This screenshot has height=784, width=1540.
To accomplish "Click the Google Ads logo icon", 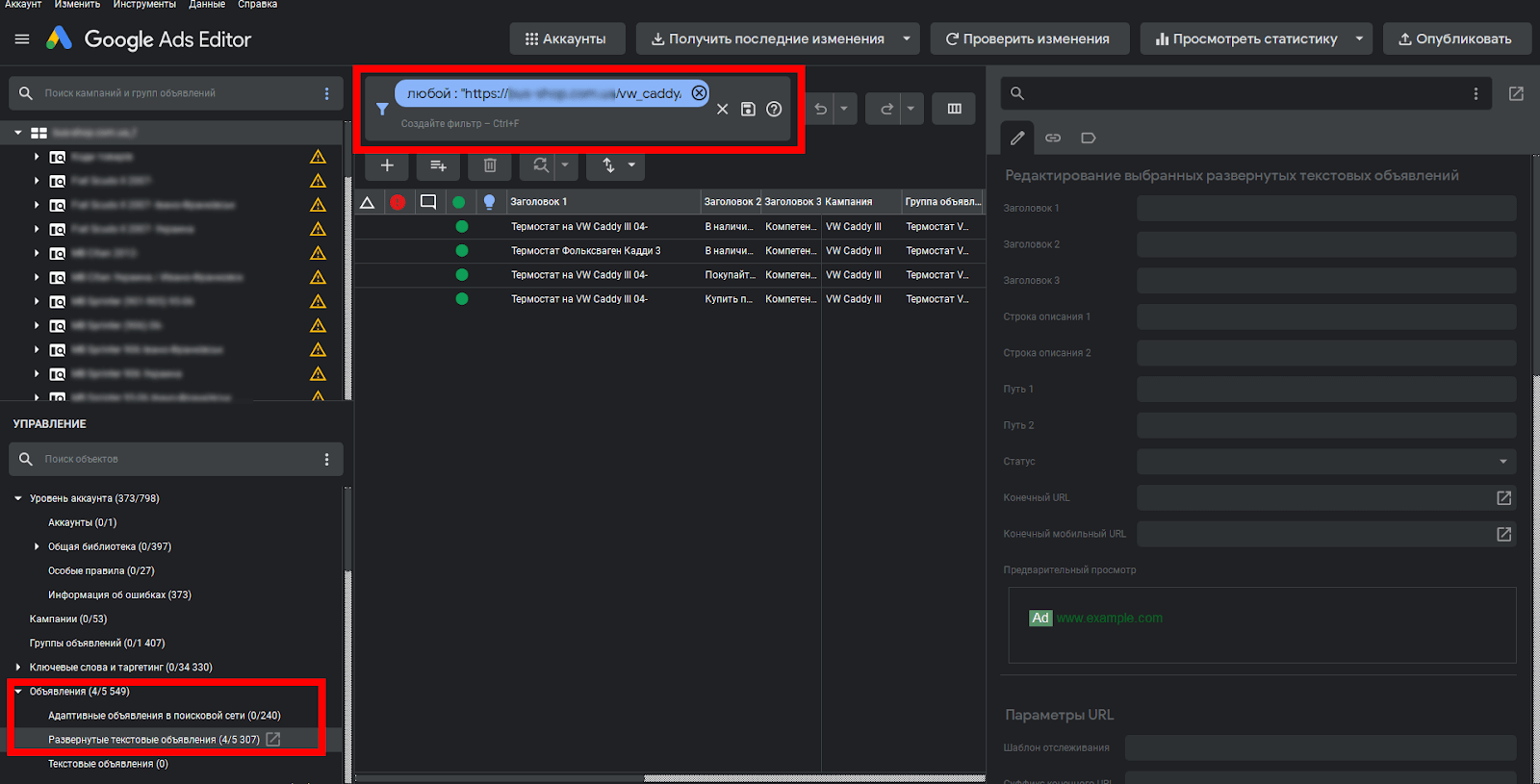I will [x=60, y=38].
